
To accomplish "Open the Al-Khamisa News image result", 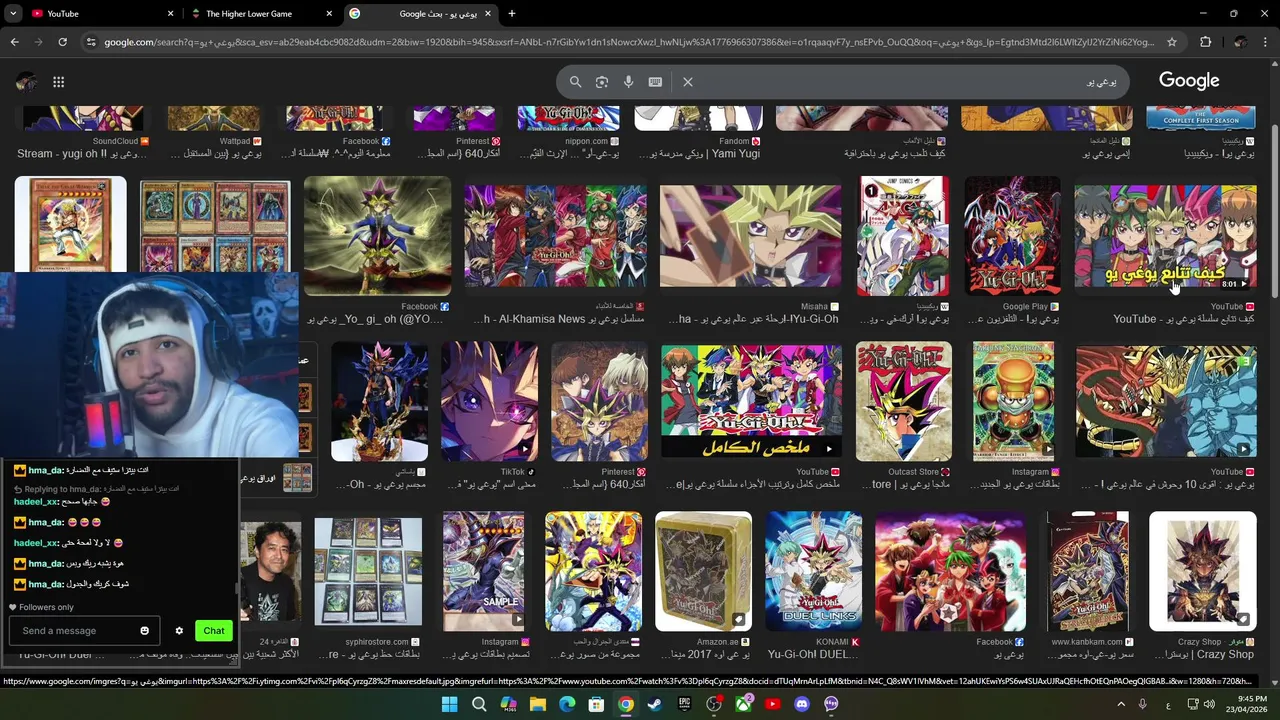I will (x=555, y=236).
